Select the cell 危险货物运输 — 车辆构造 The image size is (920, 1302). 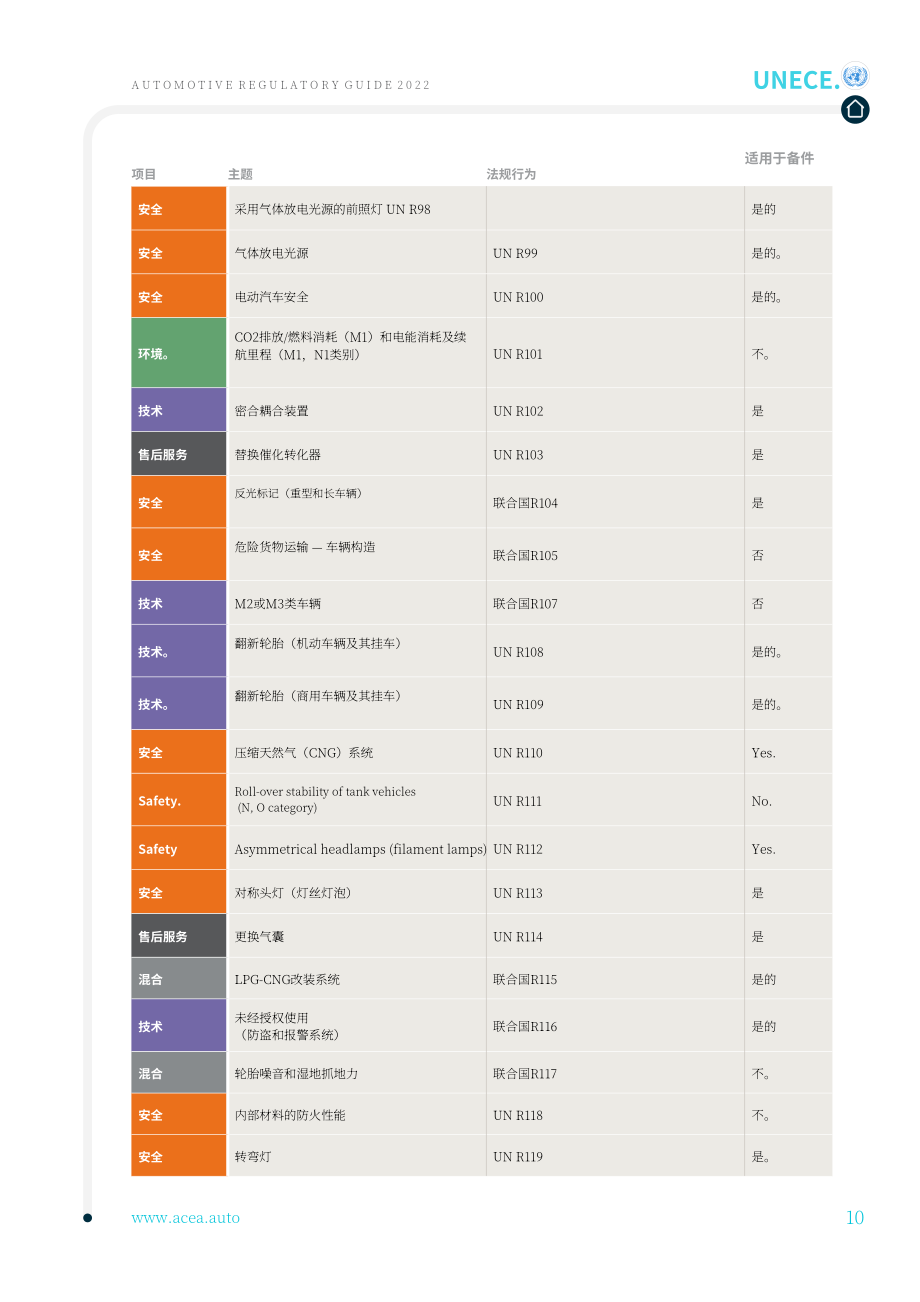click(x=357, y=555)
